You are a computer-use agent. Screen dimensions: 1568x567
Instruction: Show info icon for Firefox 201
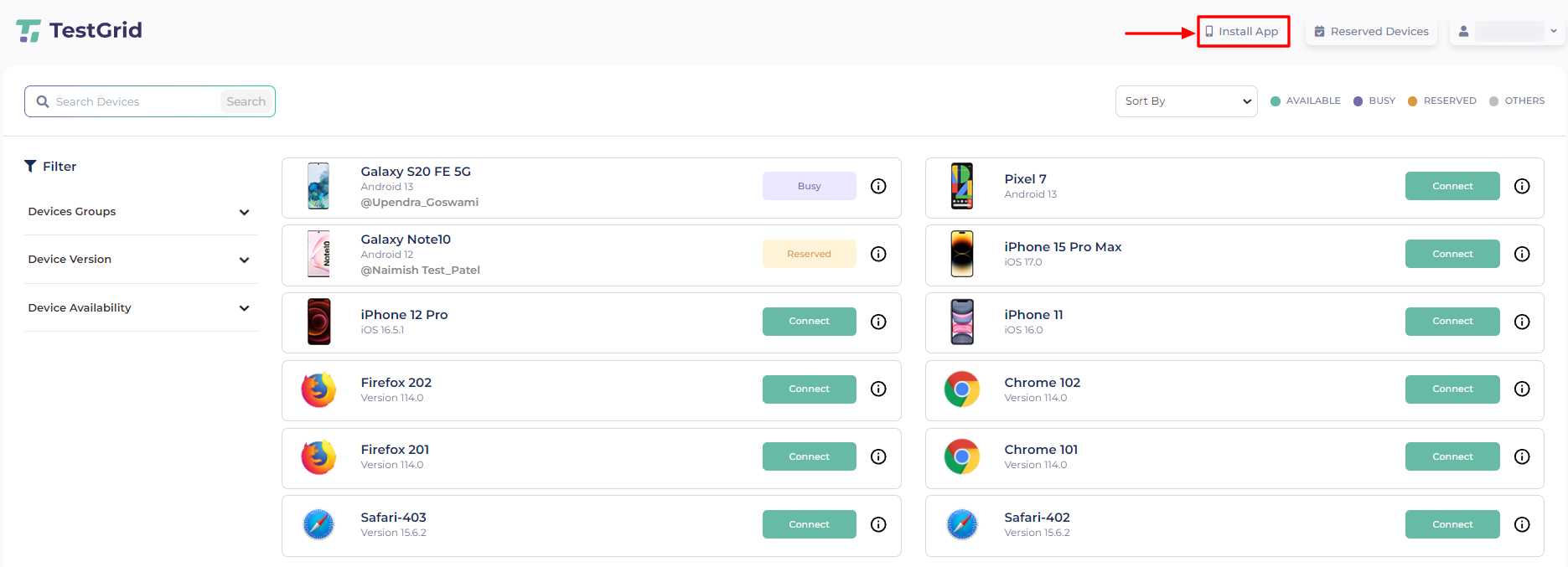[x=878, y=456]
